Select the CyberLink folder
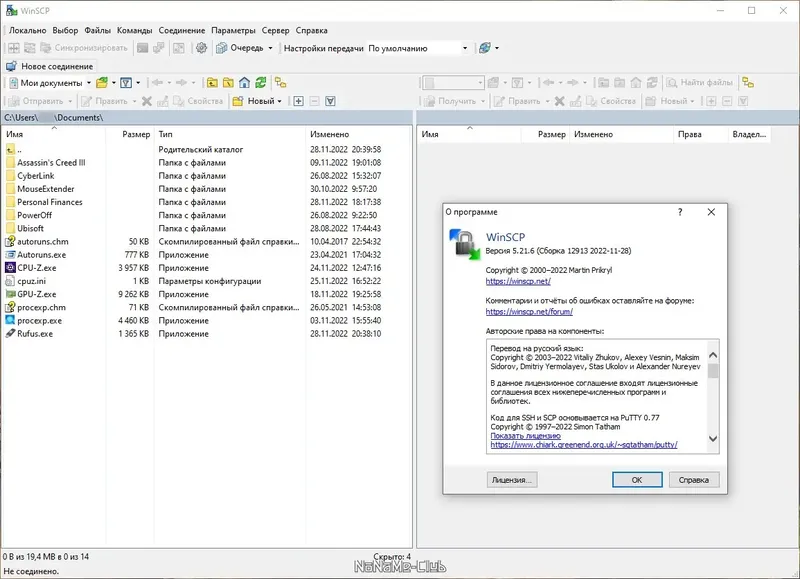This screenshot has width=800, height=579. point(206,176)
